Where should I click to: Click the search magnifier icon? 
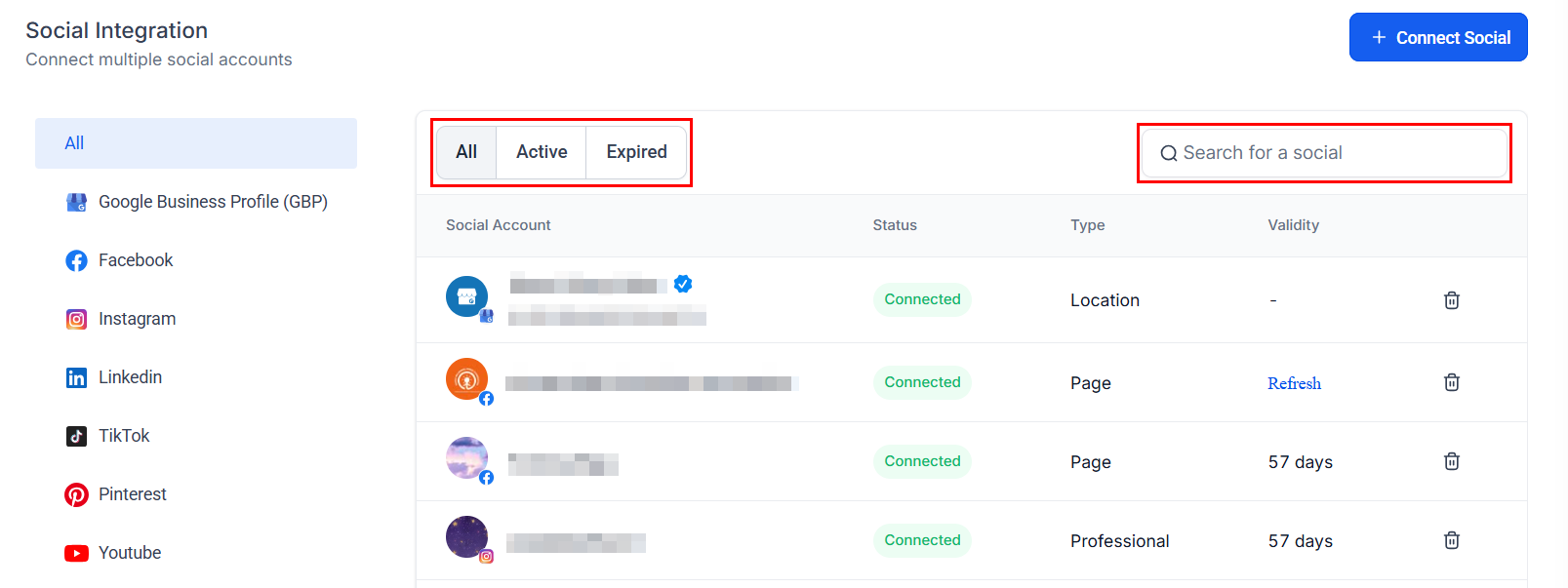coord(1168,153)
